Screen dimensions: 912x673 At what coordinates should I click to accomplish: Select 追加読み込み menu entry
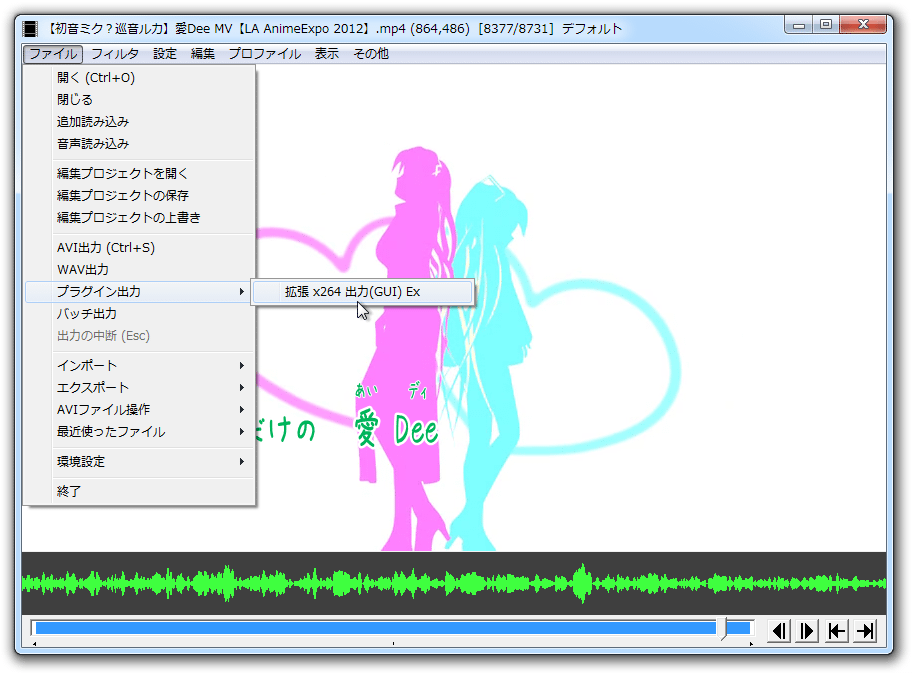click(140, 122)
